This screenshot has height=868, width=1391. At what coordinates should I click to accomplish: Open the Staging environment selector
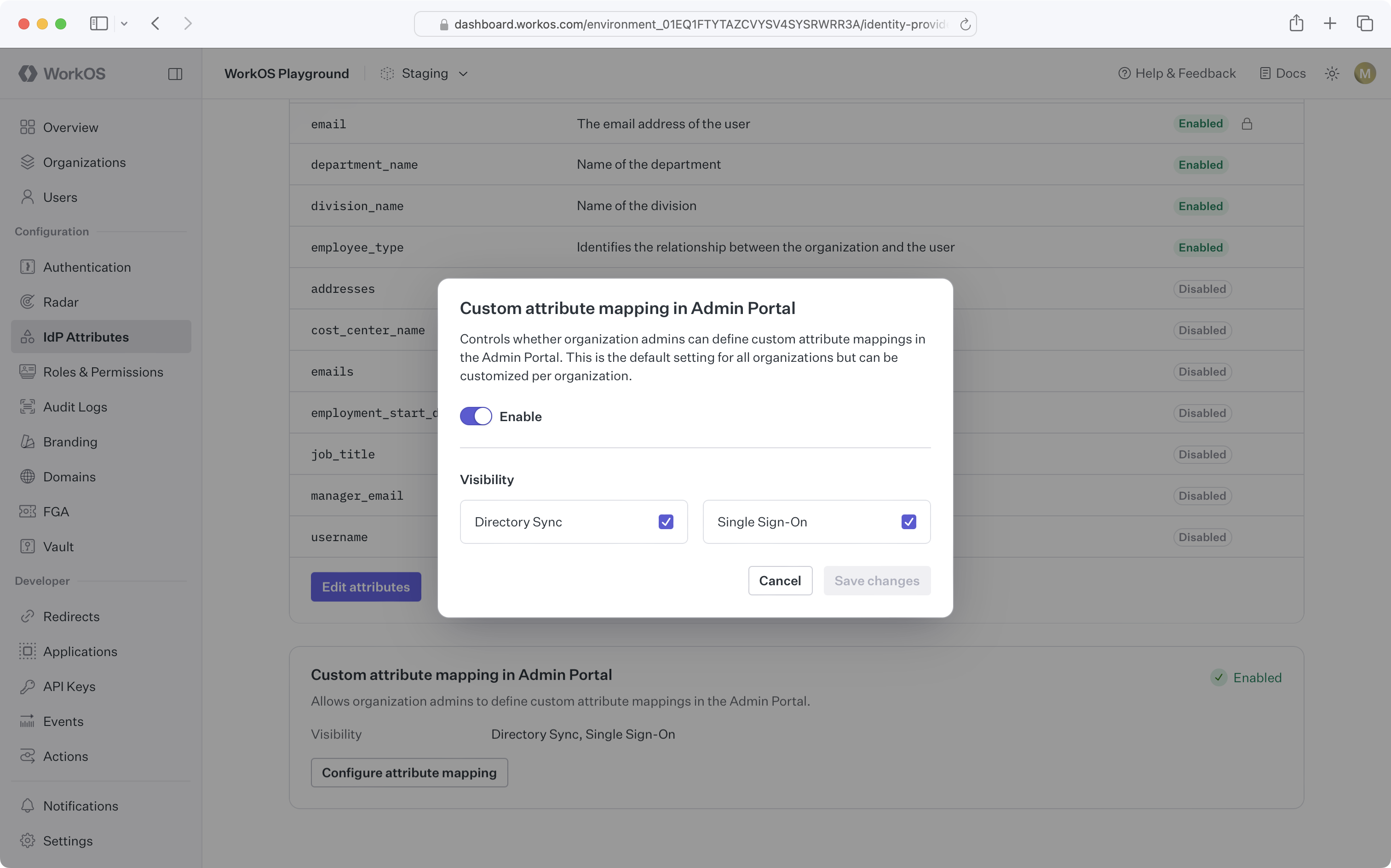pos(425,73)
